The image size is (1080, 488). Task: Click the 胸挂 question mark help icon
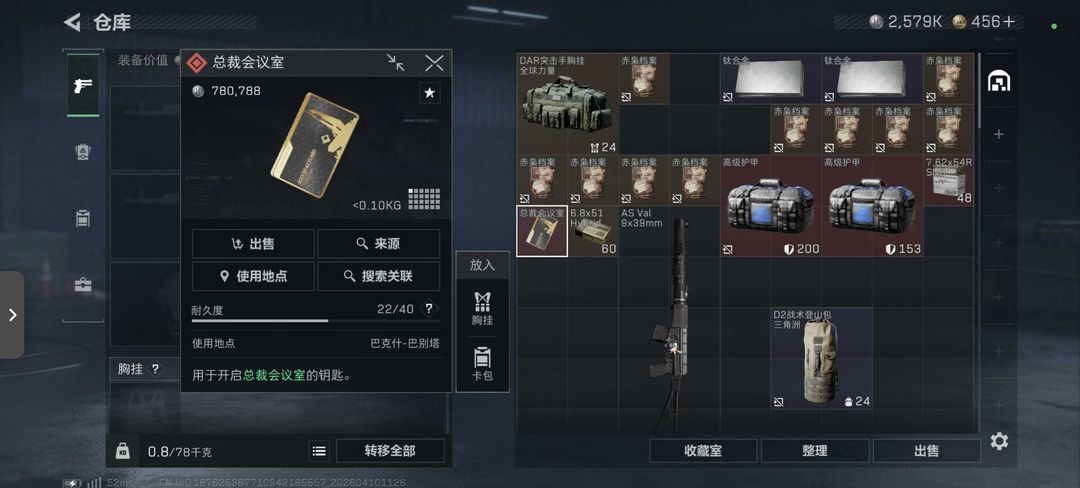[x=155, y=369]
